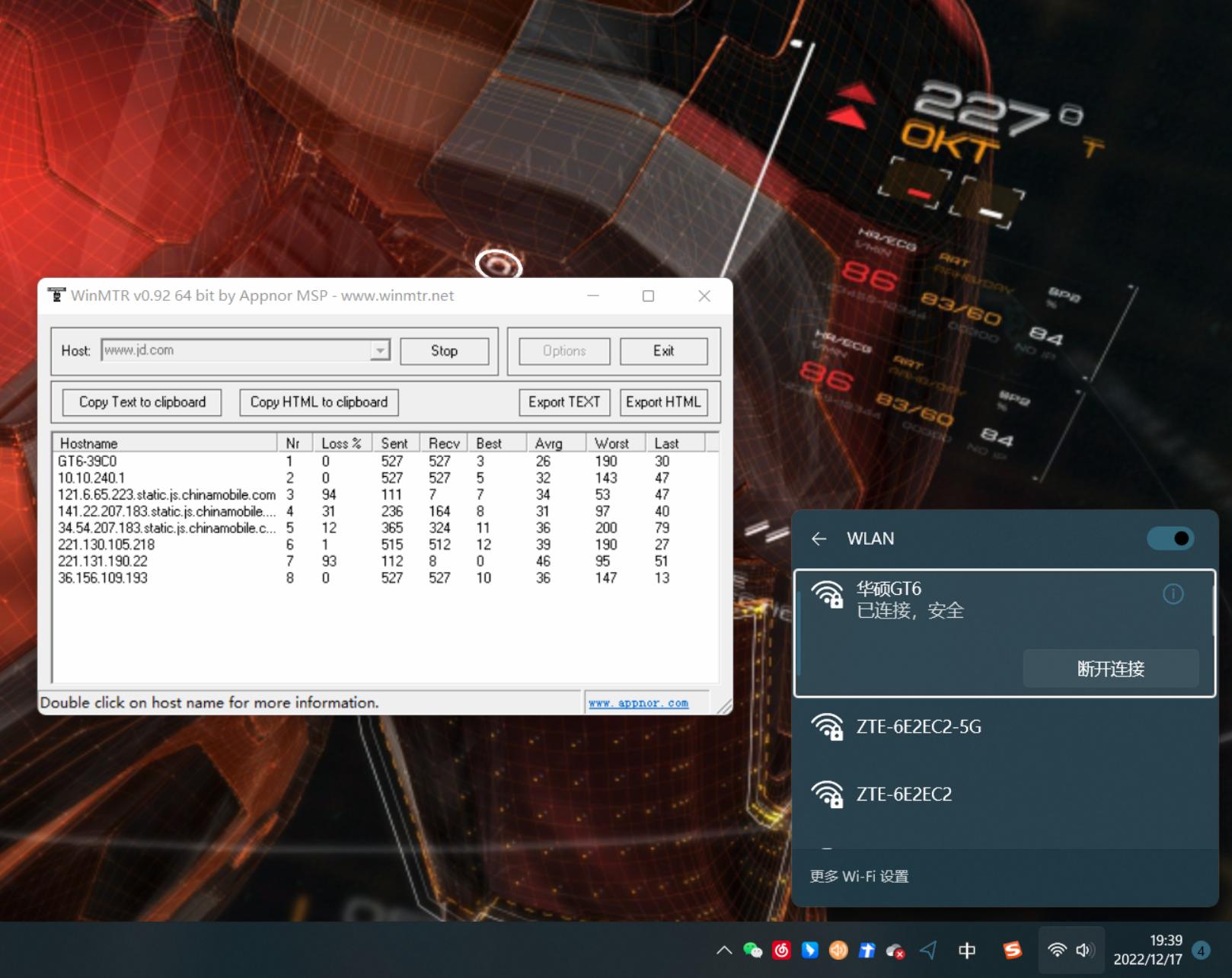The width and height of the screenshot is (1232, 978).
Task: Click the info icon for 华硕GT6 network
Action: pos(1173,594)
